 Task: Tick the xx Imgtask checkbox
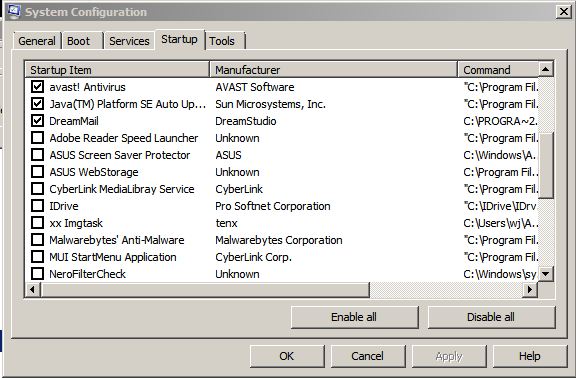click(x=37, y=223)
